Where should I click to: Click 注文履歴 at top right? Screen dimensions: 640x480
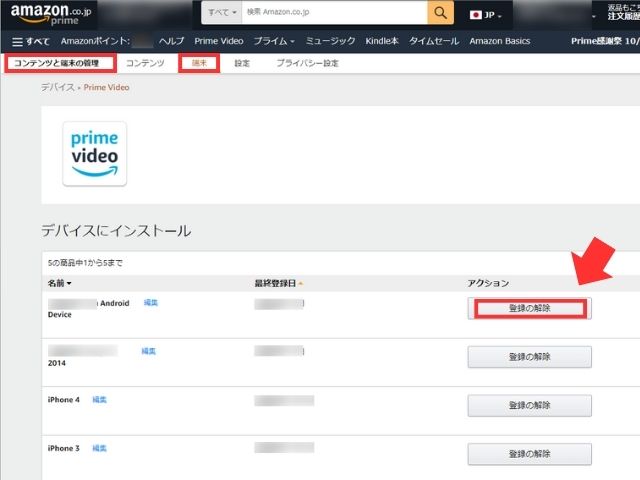(624, 16)
